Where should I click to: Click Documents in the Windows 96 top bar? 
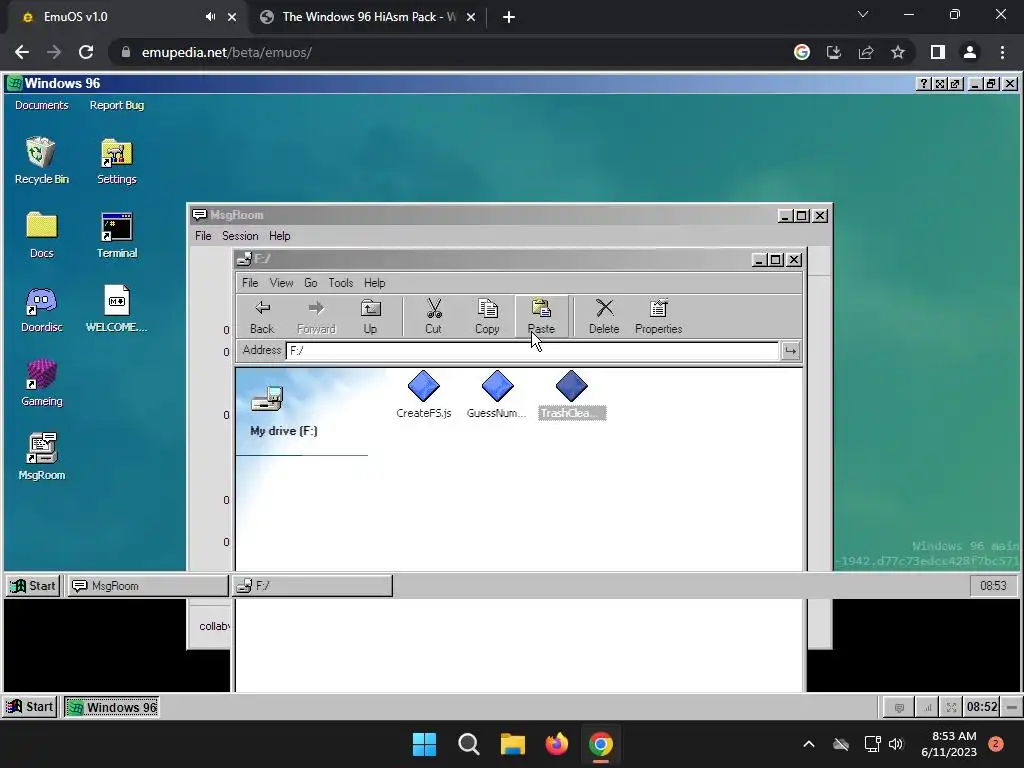point(42,105)
